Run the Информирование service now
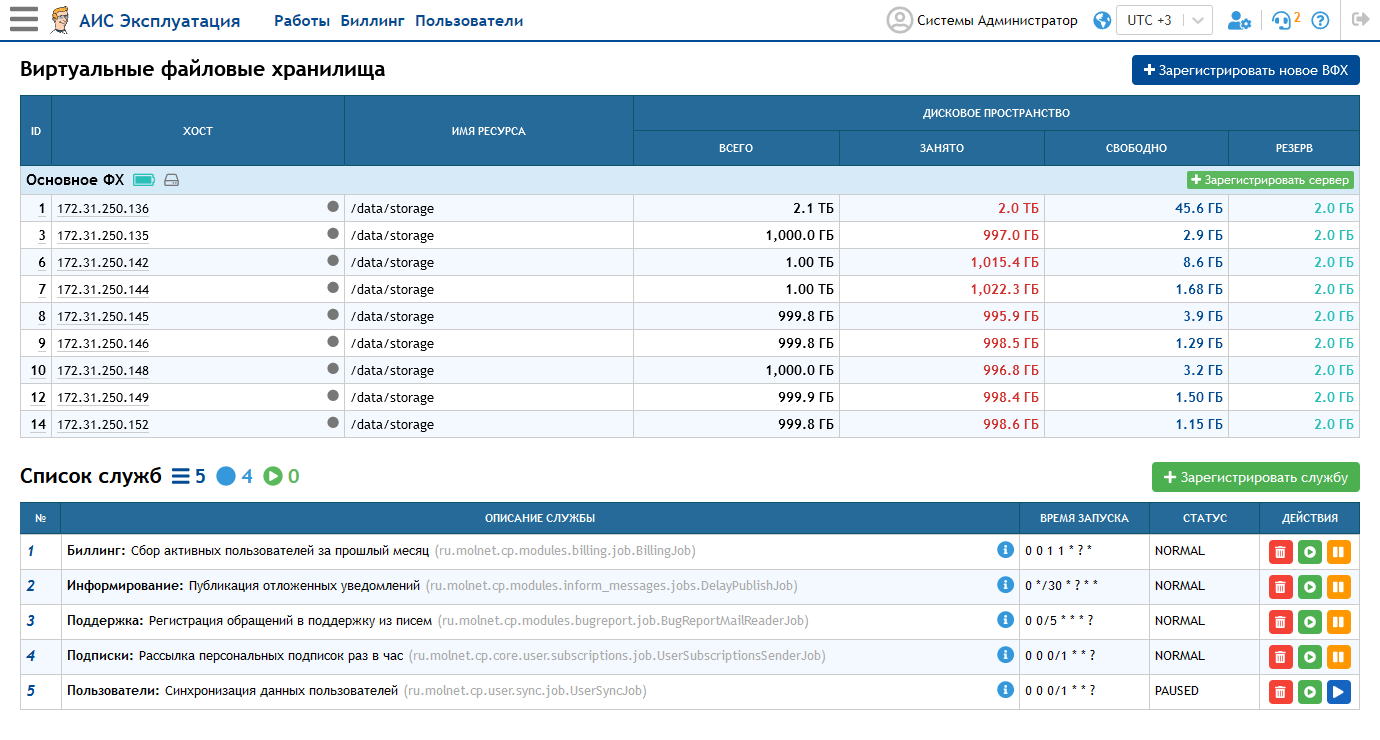This screenshot has width=1380, height=740. (x=1309, y=586)
